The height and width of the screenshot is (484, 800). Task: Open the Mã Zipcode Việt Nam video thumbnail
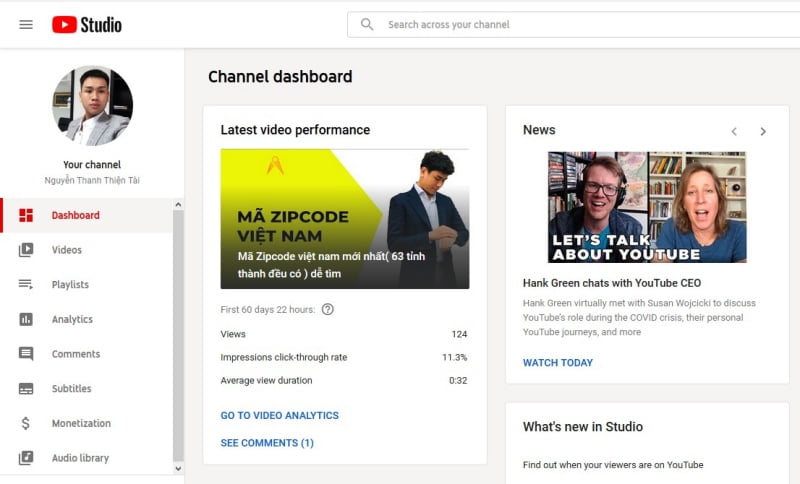[344, 219]
